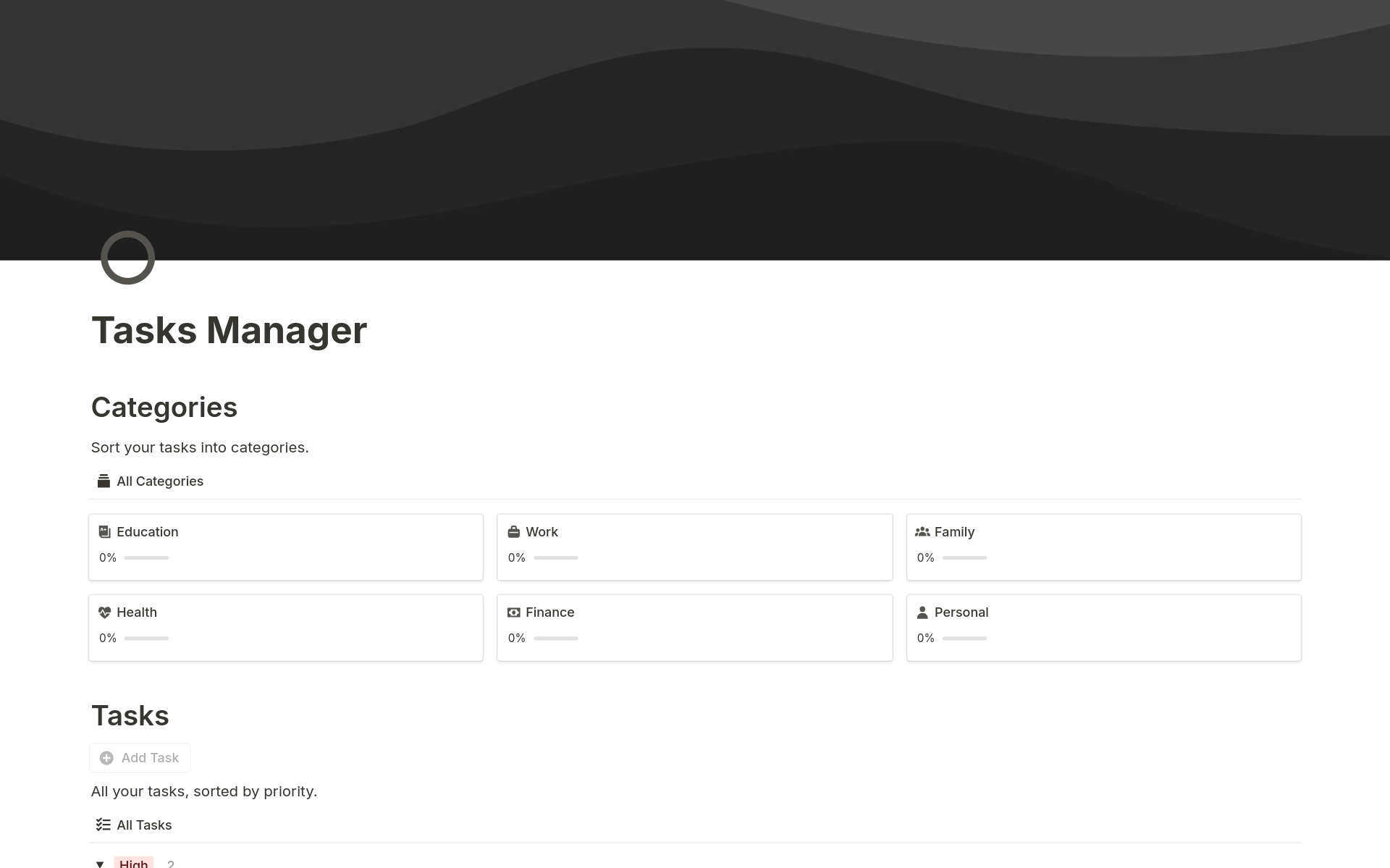Click the Work progress bar

coord(555,558)
